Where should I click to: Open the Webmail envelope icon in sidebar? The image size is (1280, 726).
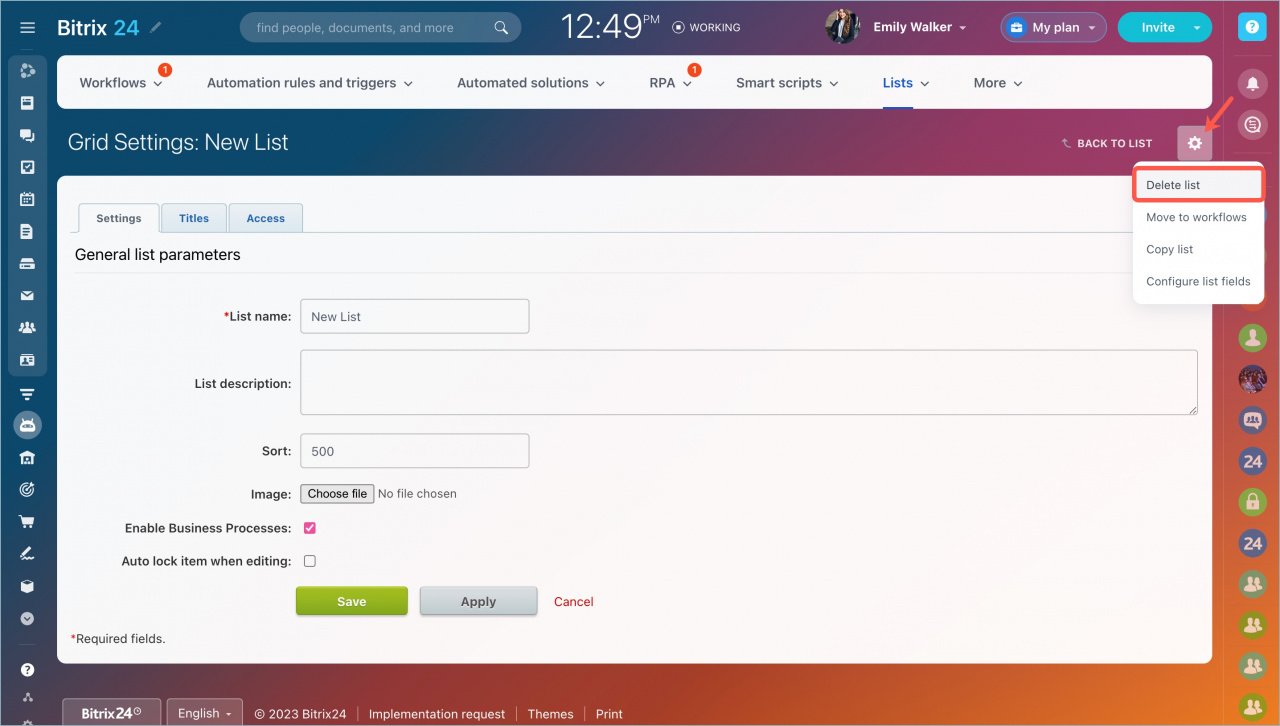click(28, 296)
